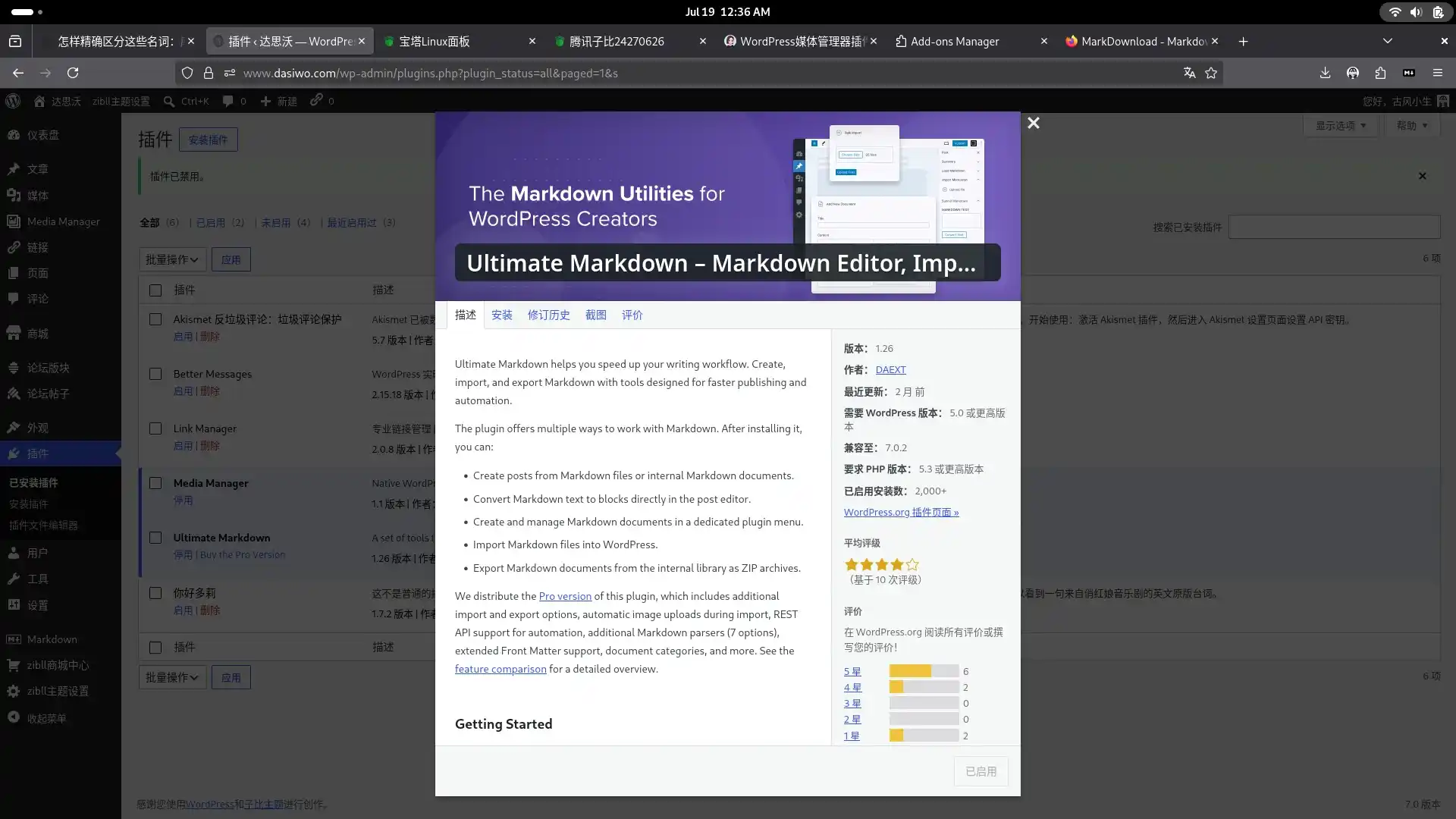The width and height of the screenshot is (1456, 819).
Task: Click the 4 星 rating bar
Action: 924,687
